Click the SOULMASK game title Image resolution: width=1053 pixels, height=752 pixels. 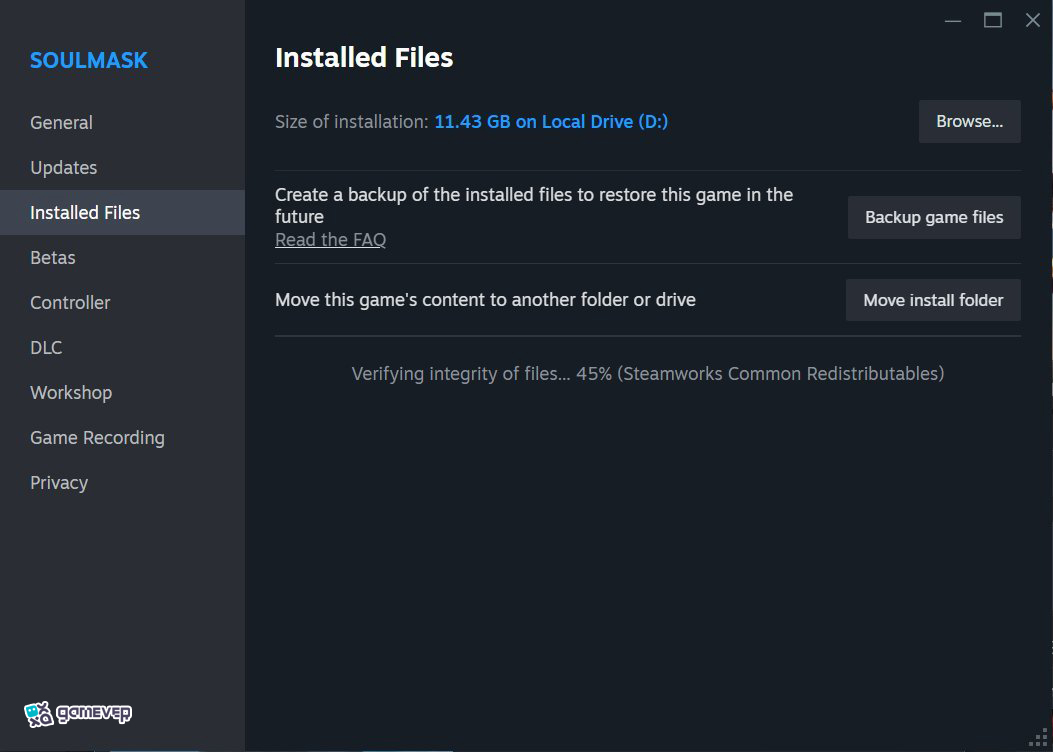coord(89,60)
